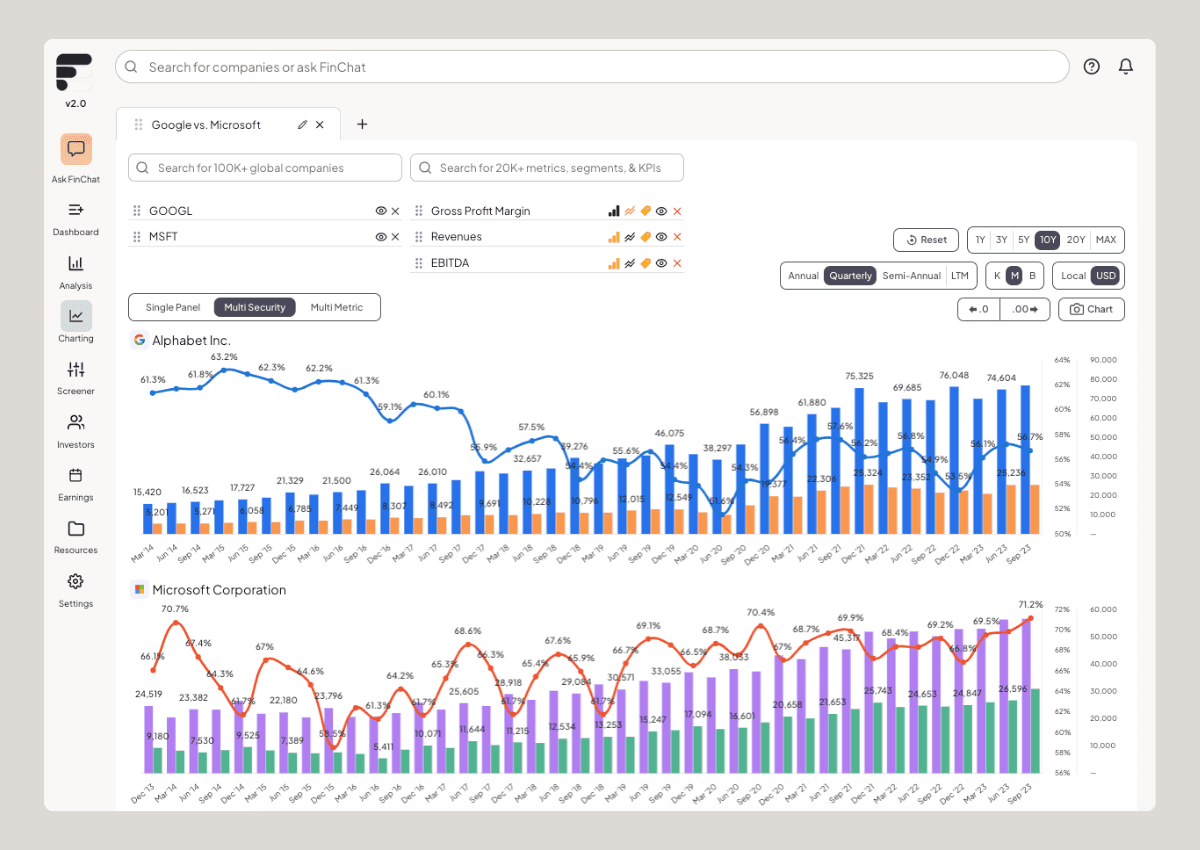Click the Chart camera button
The image size is (1200, 850).
pyautogui.click(x=1091, y=309)
